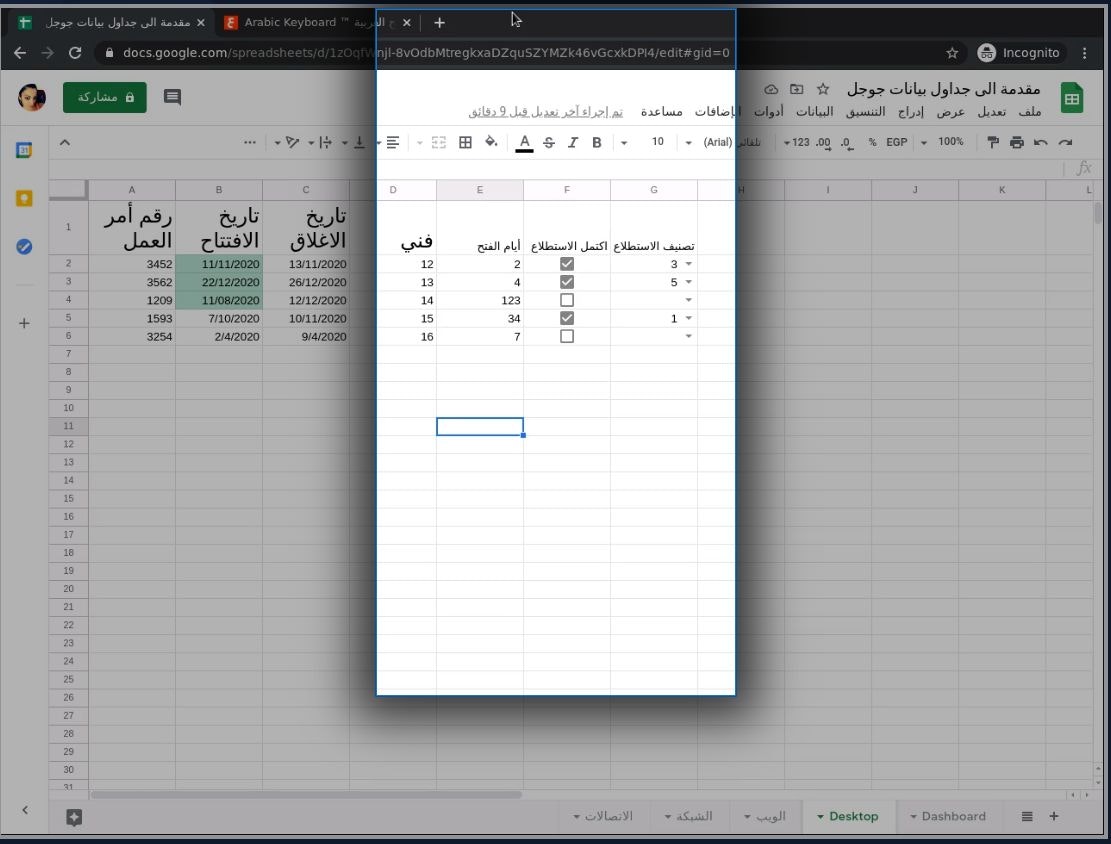Open Google Calendar side panel
Screen dimensions: 1111x844
(24, 150)
